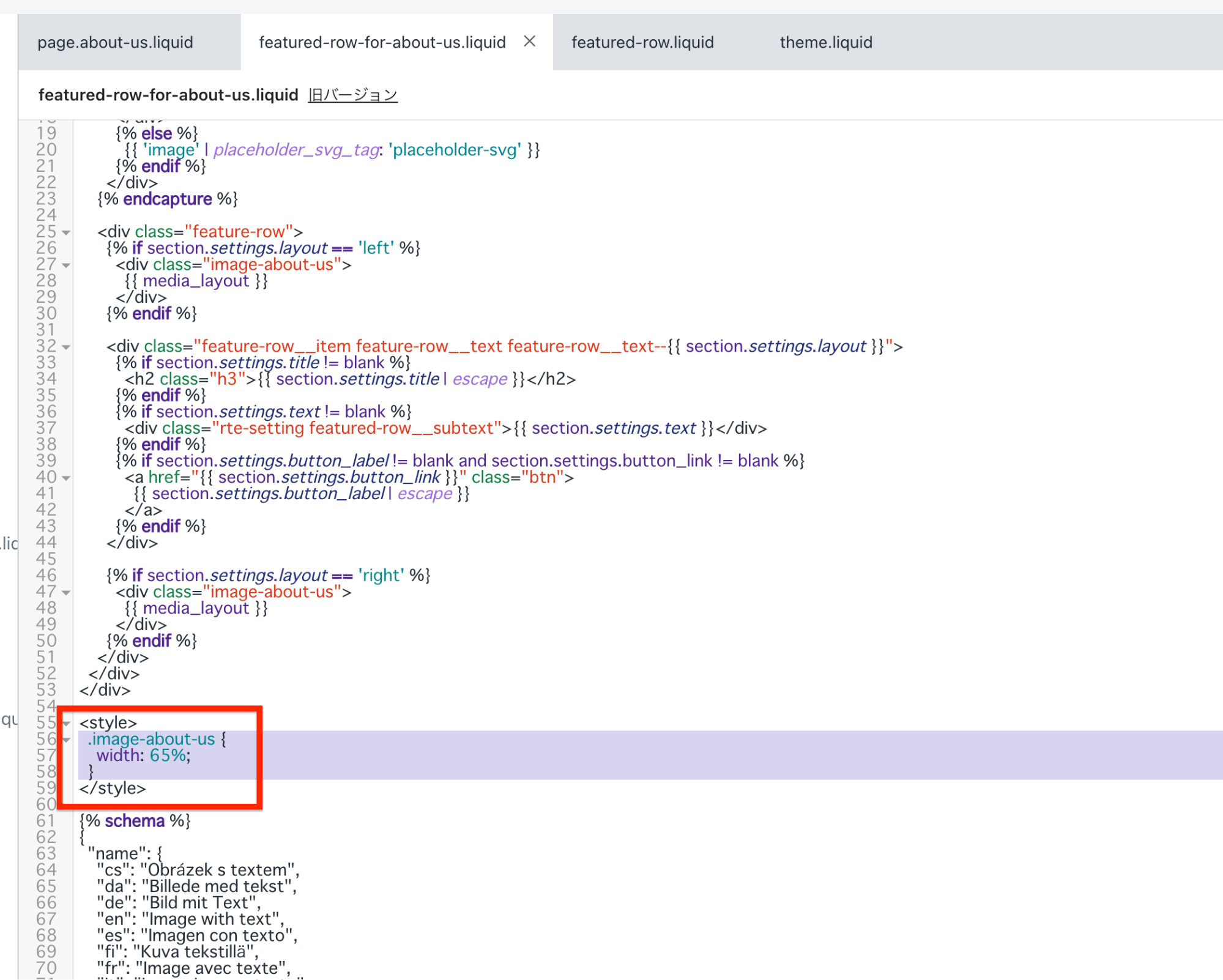Open the featured-row.liquid tab

[x=642, y=42]
